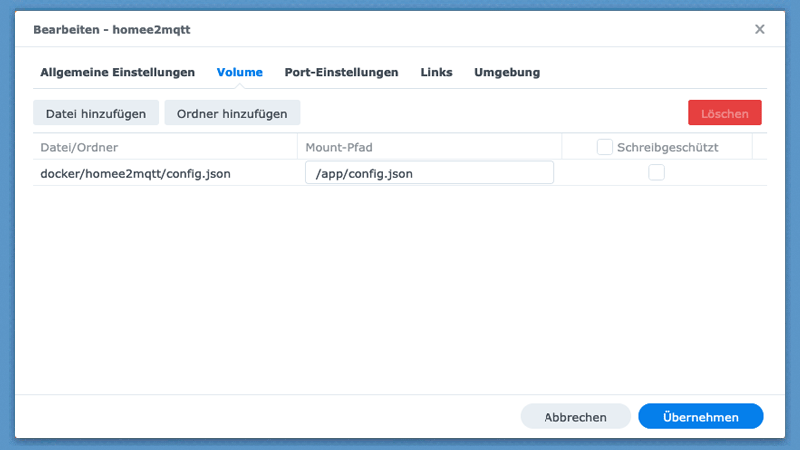Click the empty area below the volume list
Viewport: 800px width, 450px height.
click(400, 290)
